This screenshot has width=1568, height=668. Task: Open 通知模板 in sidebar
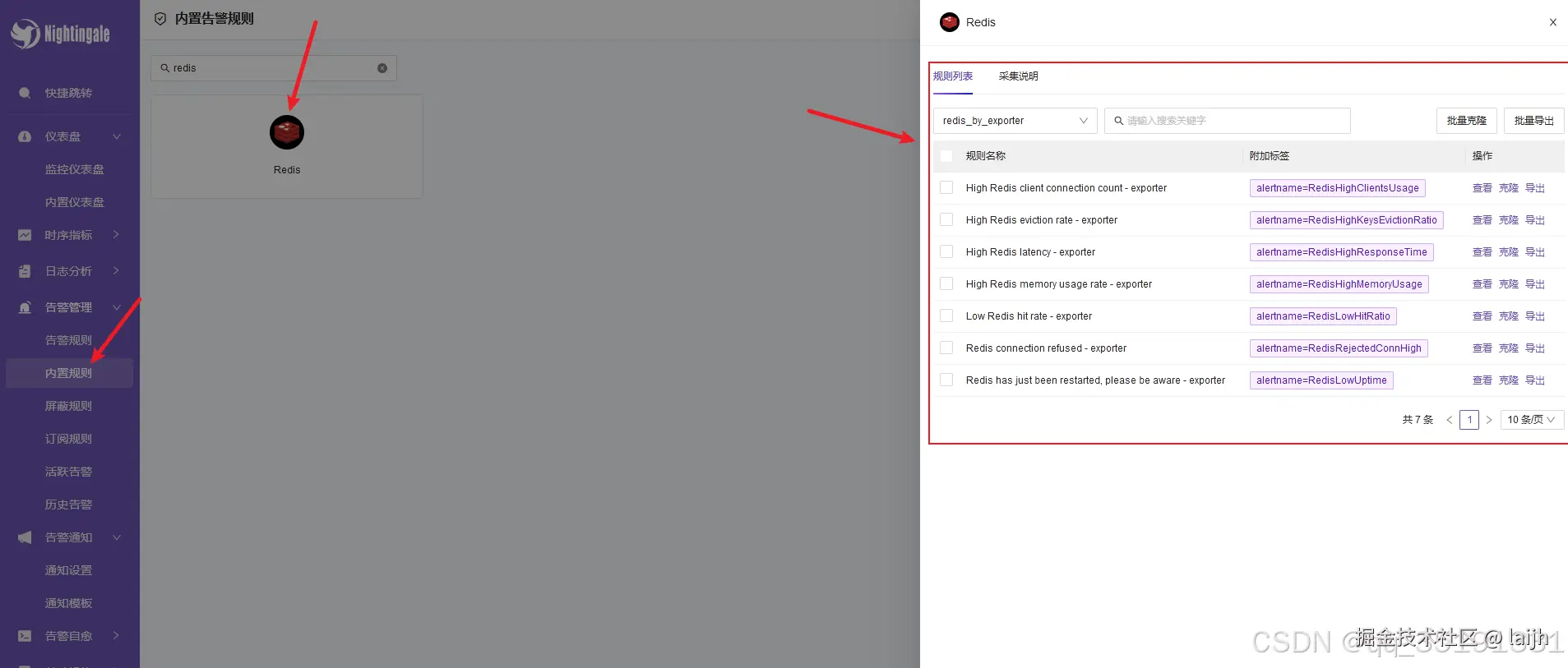click(x=69, y=603)
